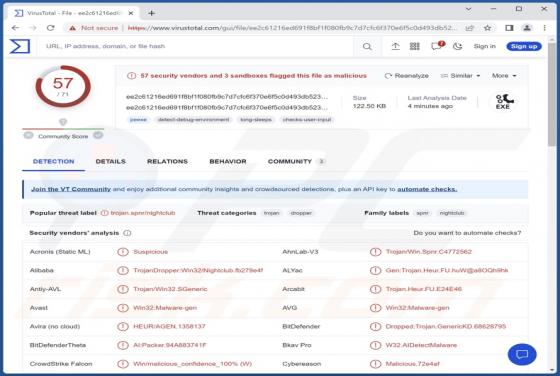Click the Avira HEUR/AGEN detection text
Image resolution: width=560 pixels, height=376 pixels.
(x=169, y=326)
